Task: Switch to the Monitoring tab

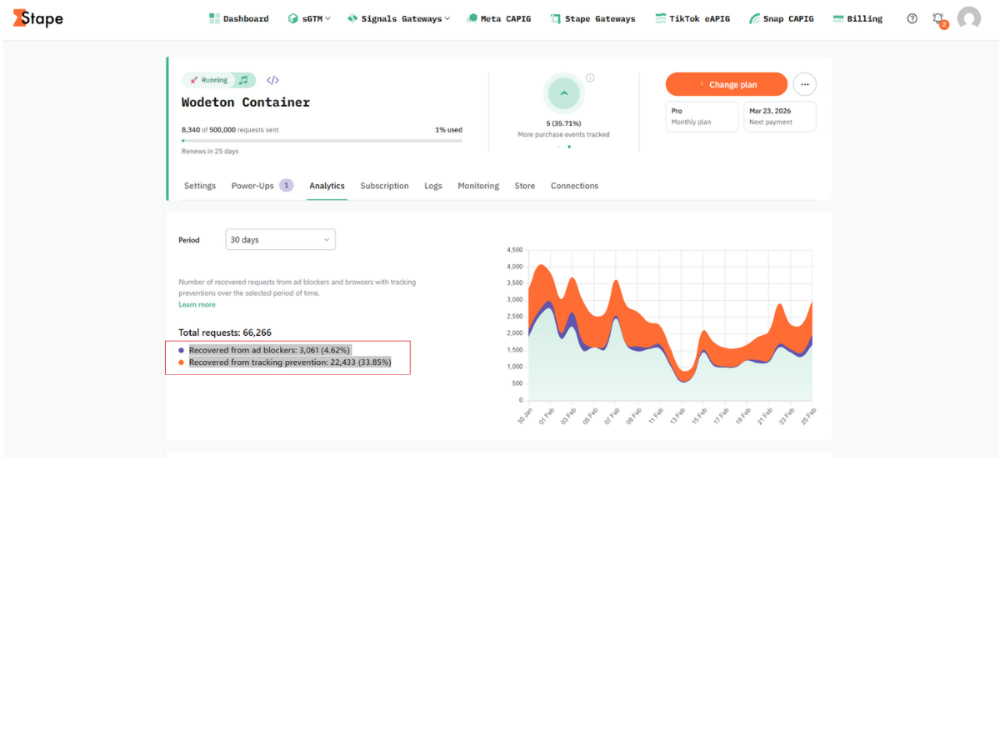Action: (x=478, y=186)
